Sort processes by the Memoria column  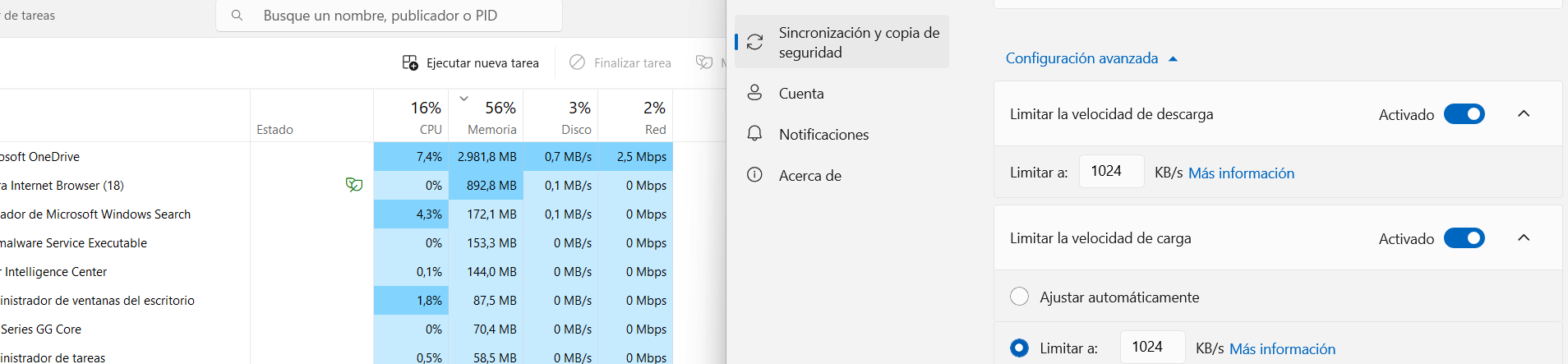point(486,116)
